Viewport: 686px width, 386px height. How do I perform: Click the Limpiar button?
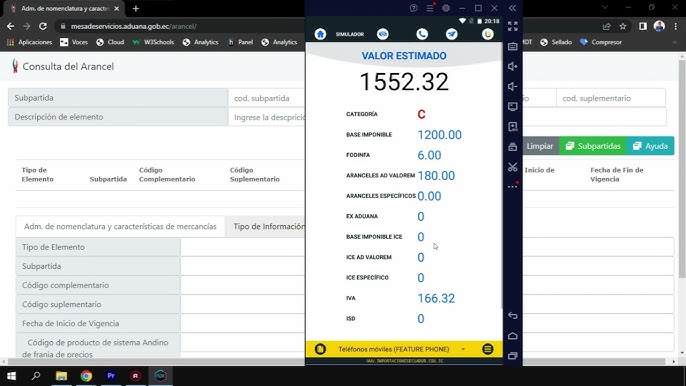coord(540,146)
